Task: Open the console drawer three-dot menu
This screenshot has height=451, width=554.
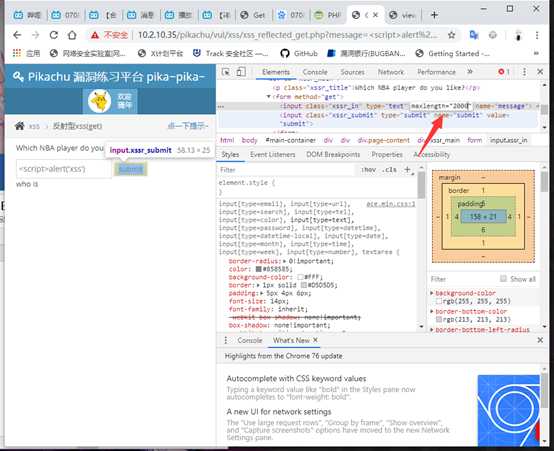Action: 226,340
